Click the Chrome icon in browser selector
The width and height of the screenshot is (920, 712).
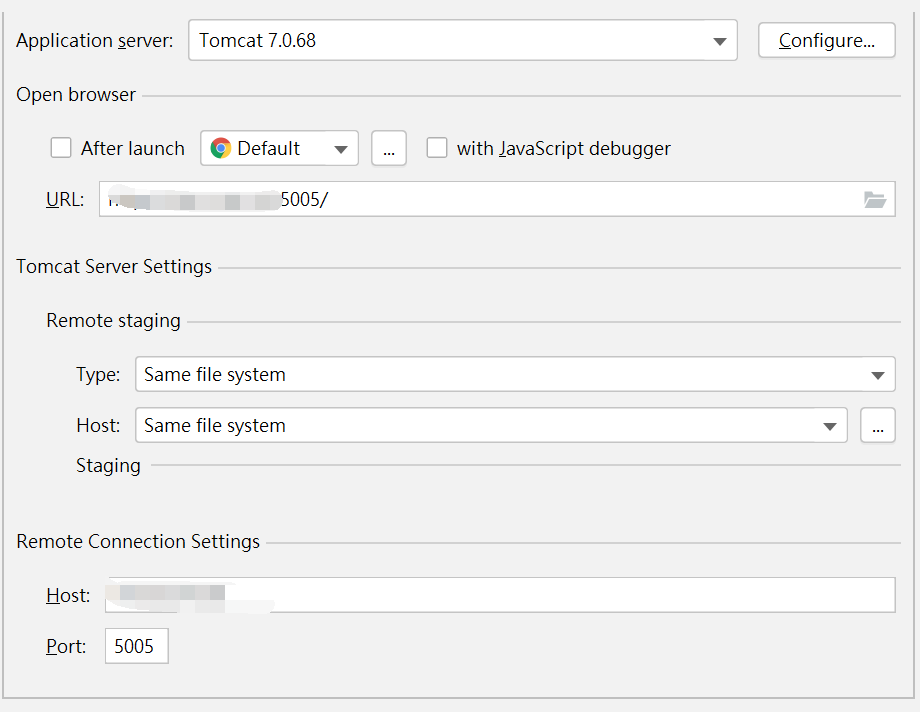[221, 149]
